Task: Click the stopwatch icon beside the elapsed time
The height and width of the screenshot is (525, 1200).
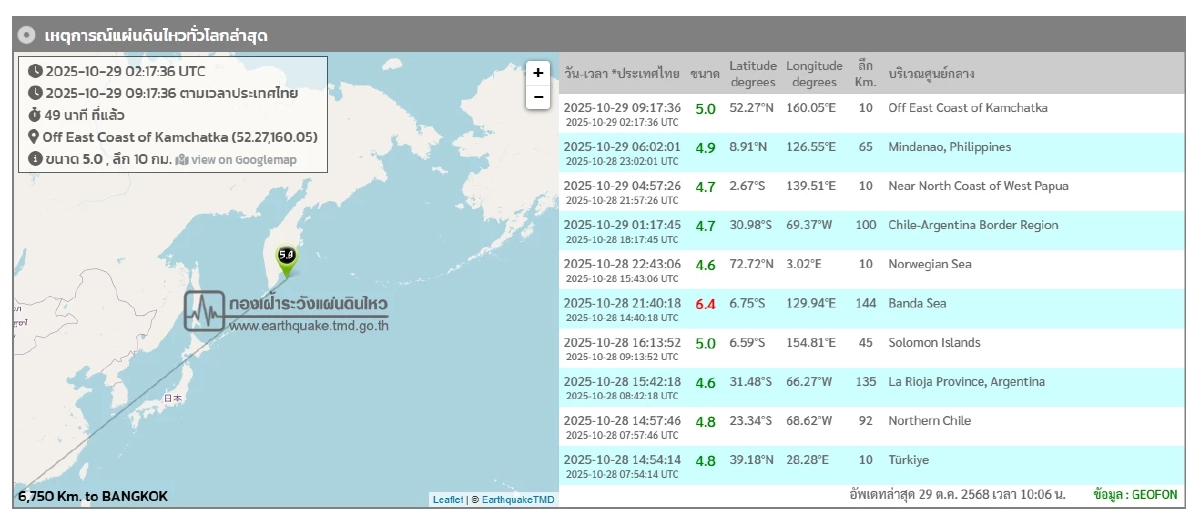Action: pos(35,115)
